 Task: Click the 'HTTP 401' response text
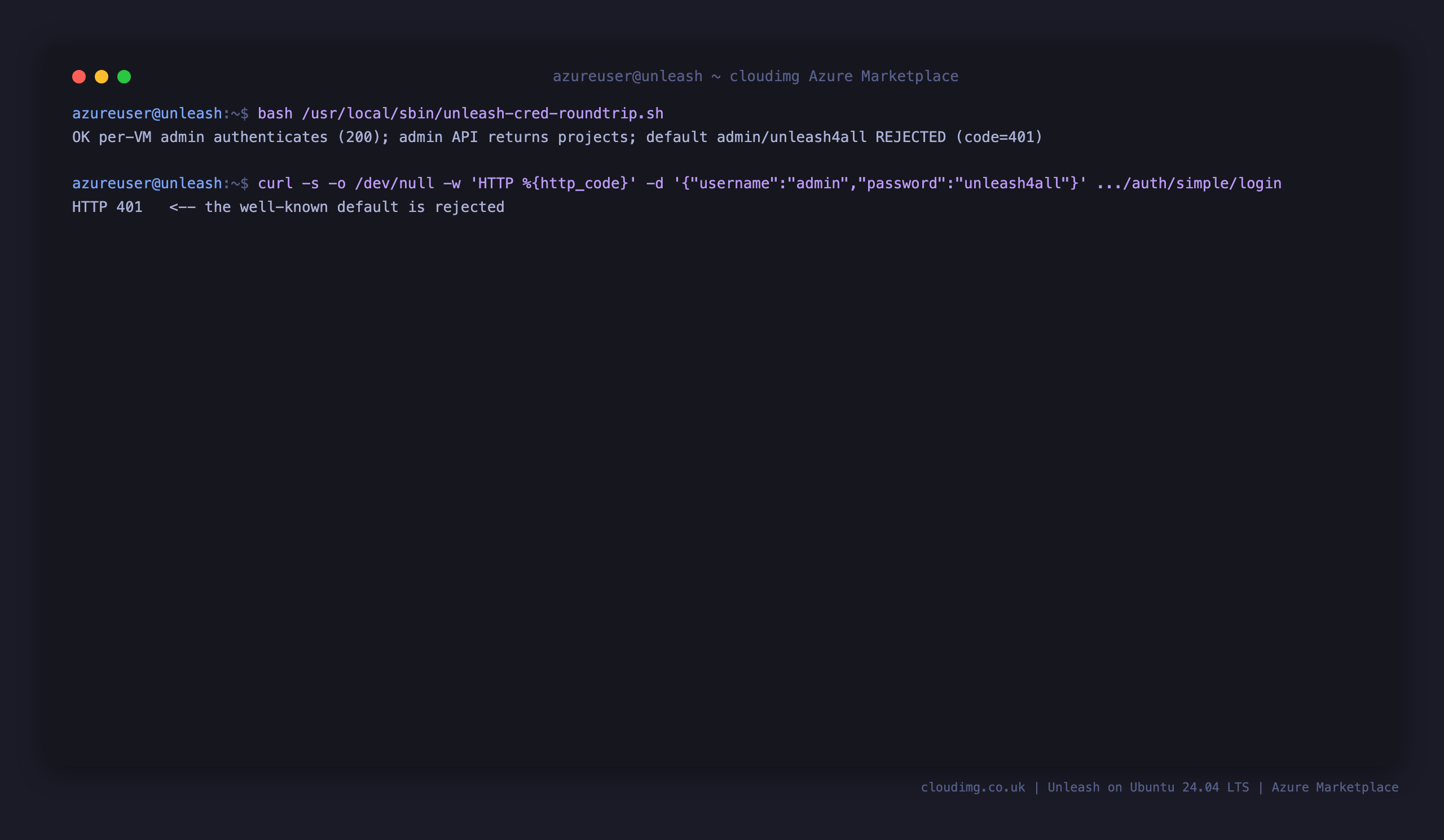click(x=107, y=207)
